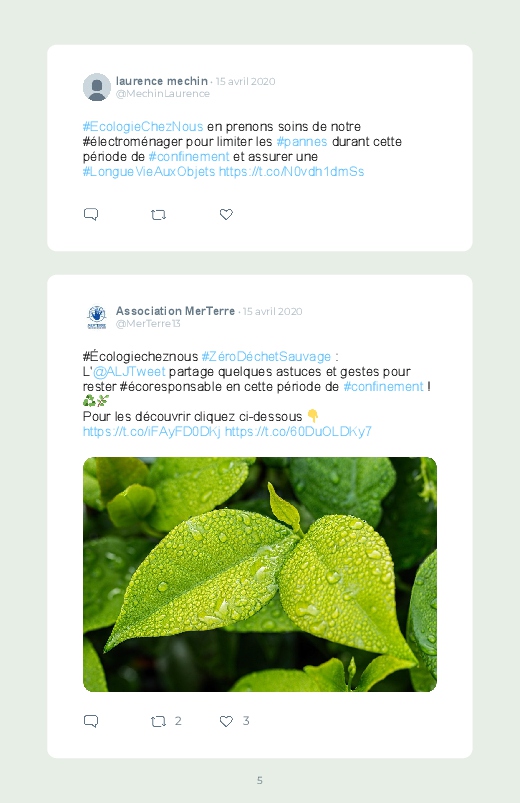Click the Association MerTerre account name
The image size is (520, 803).
pyautogui.click(x=175, y=311)
